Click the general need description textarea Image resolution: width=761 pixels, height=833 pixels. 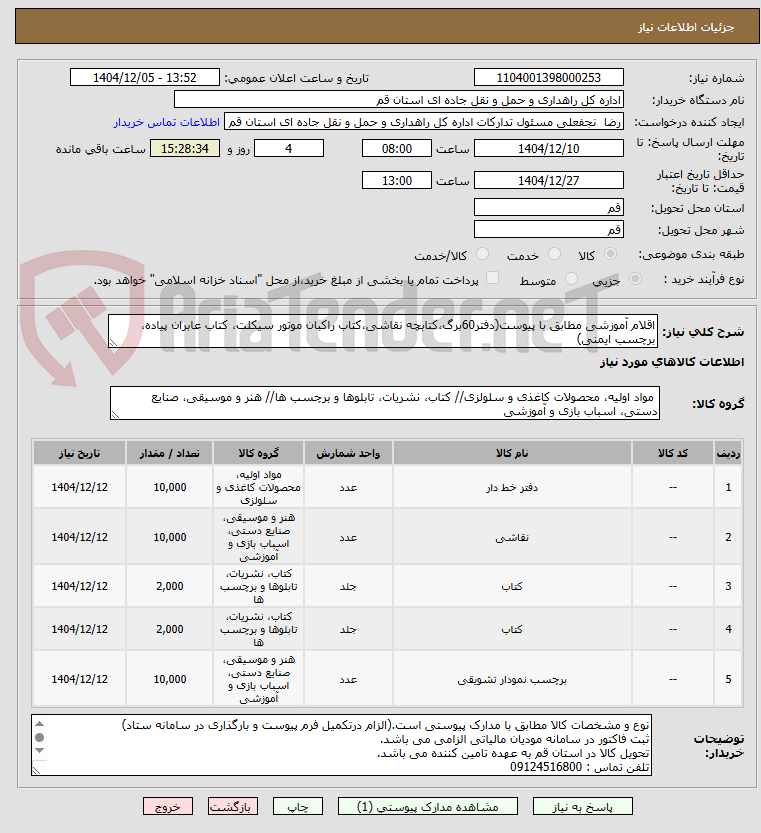tap(383, 332)
